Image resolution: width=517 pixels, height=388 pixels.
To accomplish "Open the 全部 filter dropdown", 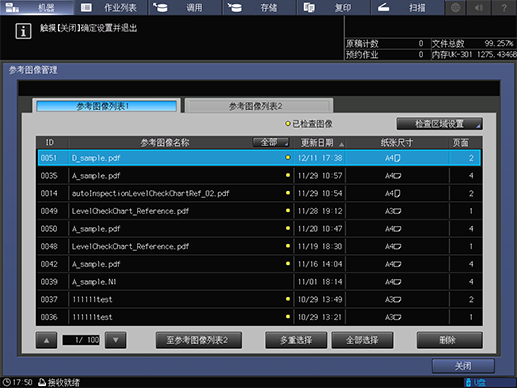I will point(271,143).
